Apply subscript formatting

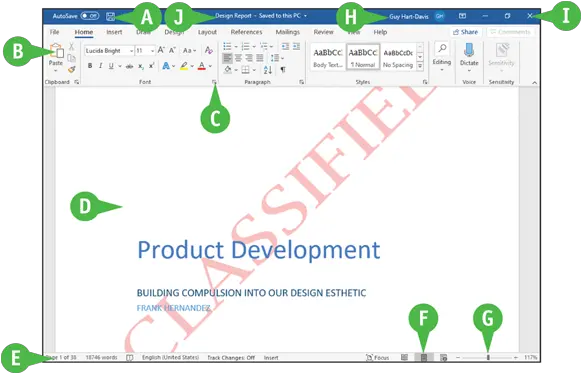(x=141, y=66)
